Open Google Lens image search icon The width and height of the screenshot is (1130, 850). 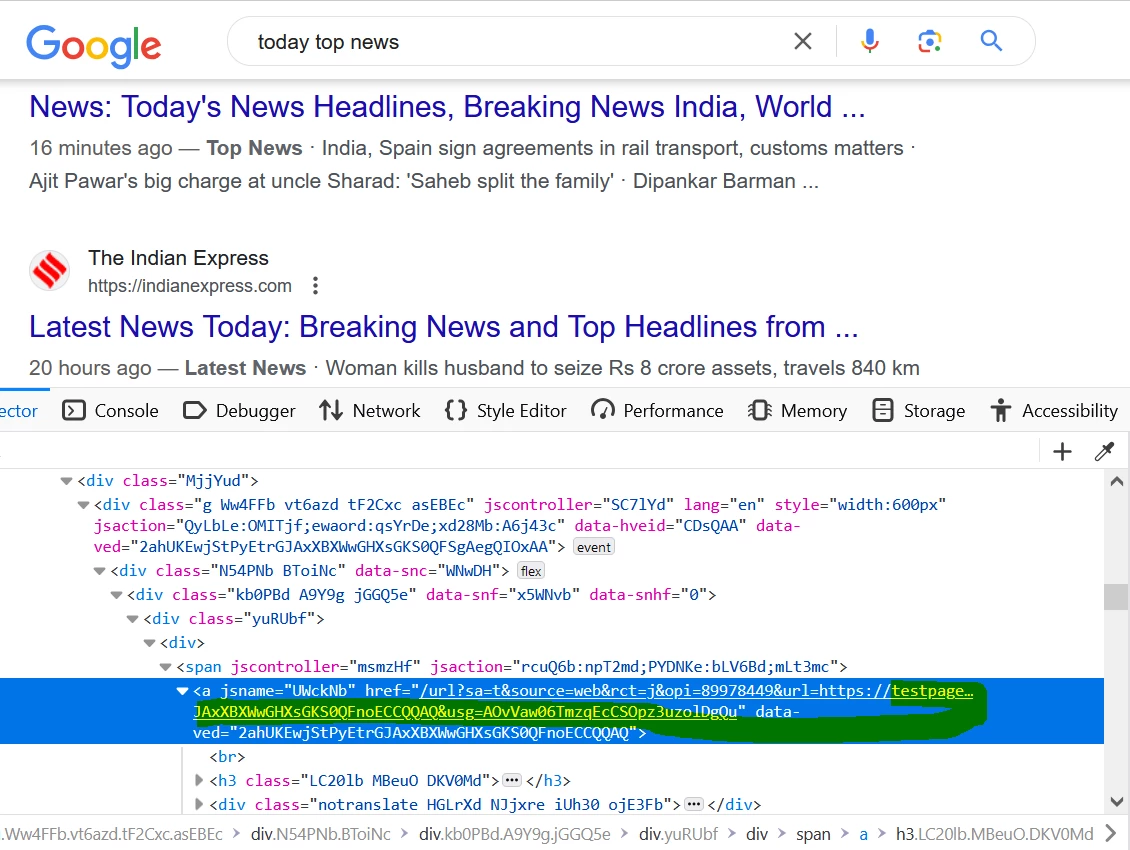tap(930, 41)
